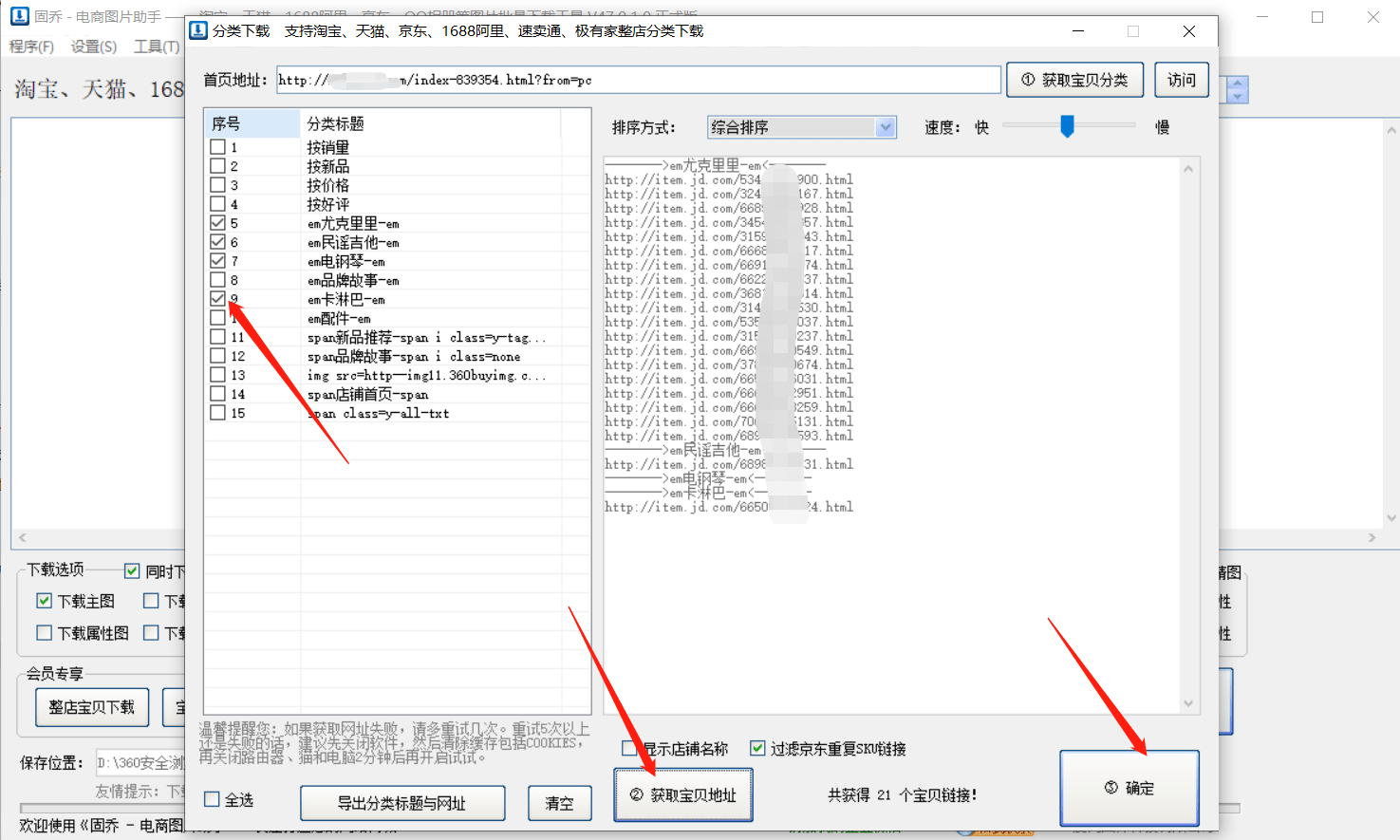1400x840 pixels.
Task: Check the row 1 按销量 checkbox
Action: click(217, 147)
